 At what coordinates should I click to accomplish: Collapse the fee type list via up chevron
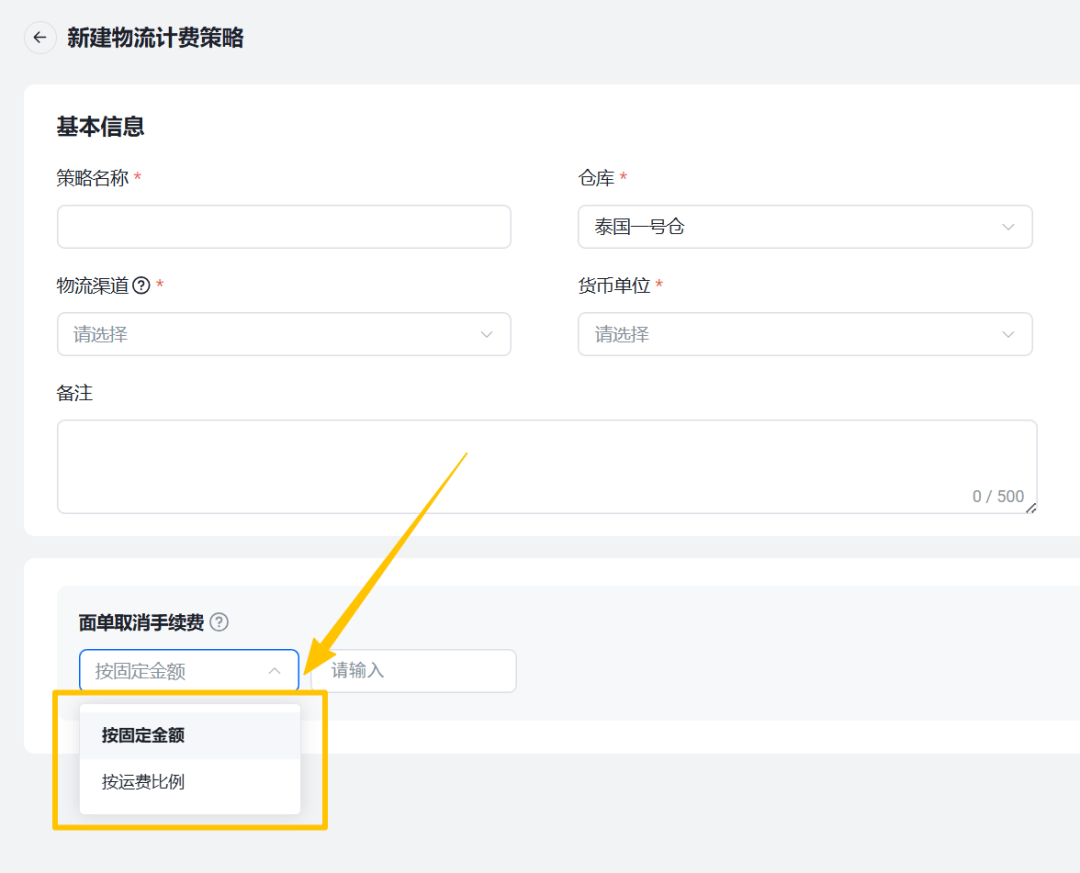click(x=275, y=671)
